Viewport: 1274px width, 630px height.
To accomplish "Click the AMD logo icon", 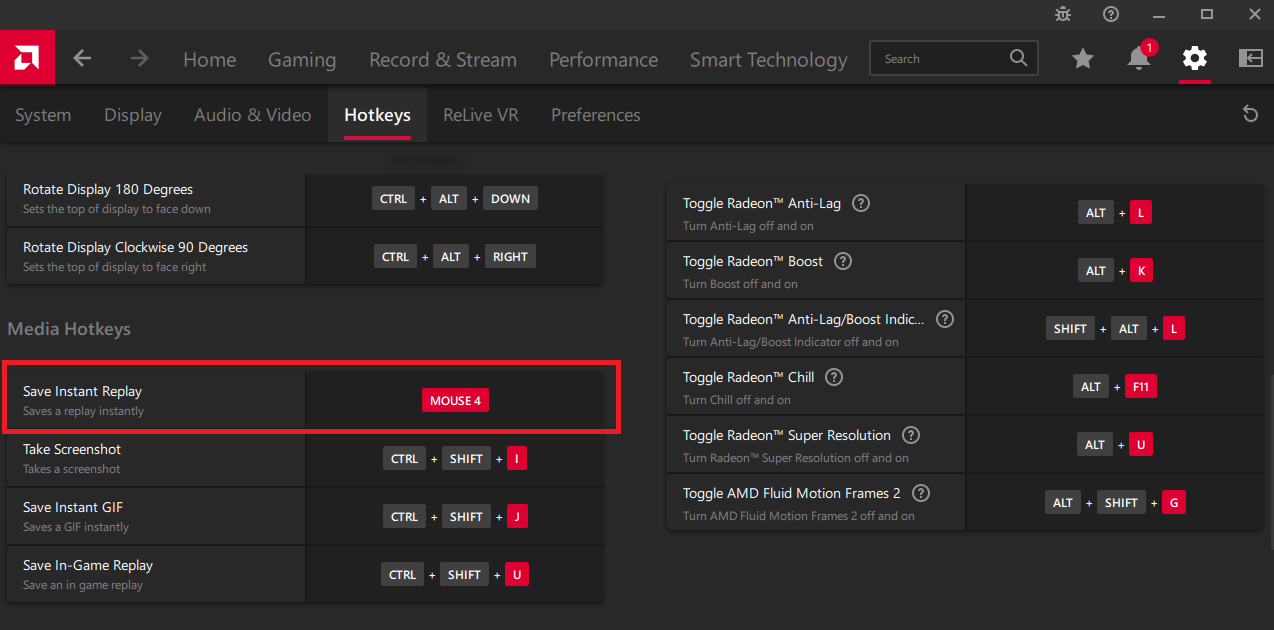I will coord(27,58).
